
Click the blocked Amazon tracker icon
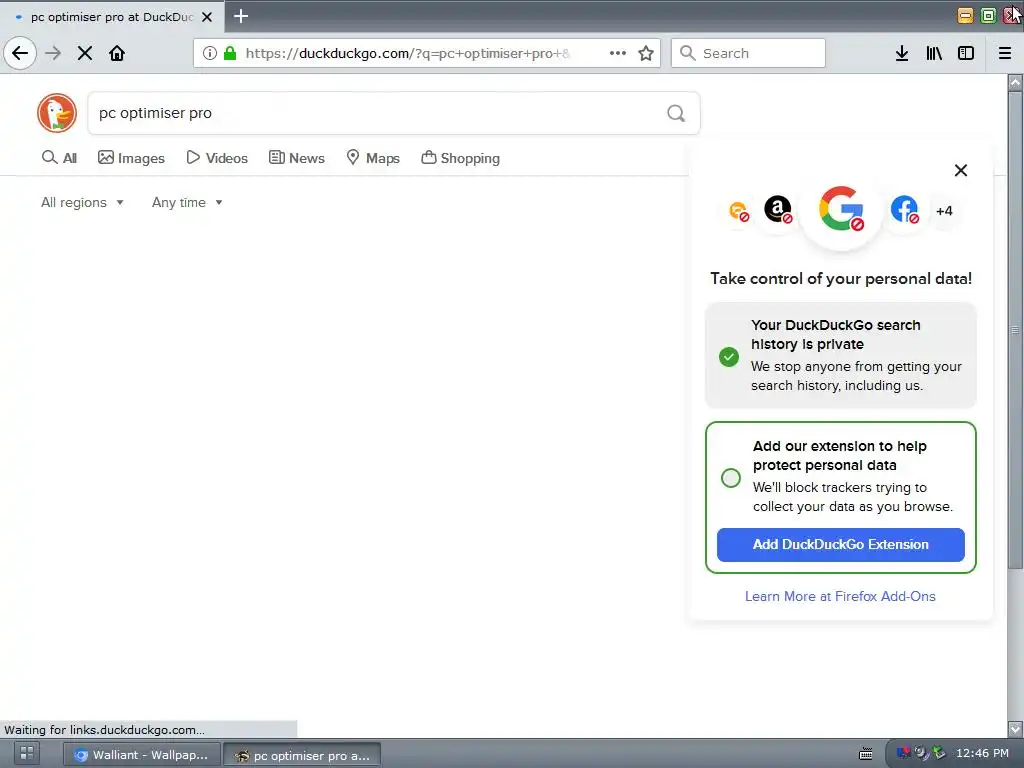pyautogui.click(x=778, y=210)
